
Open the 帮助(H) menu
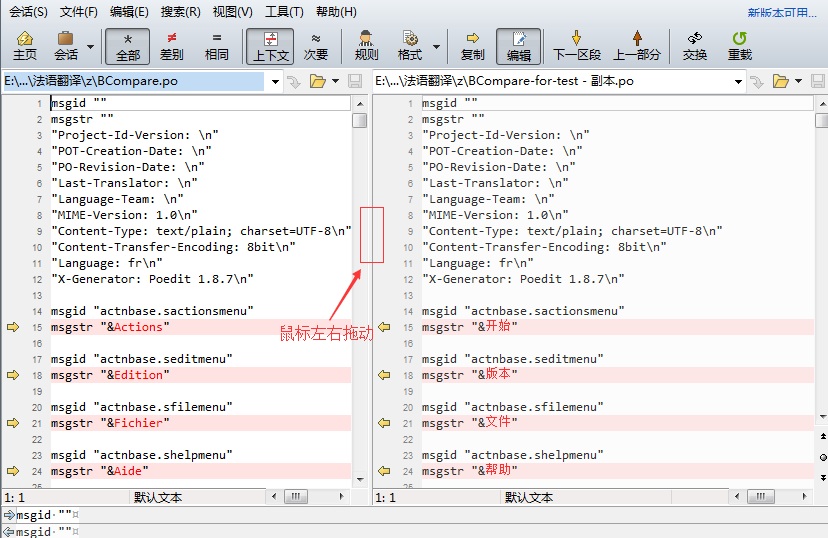pos(336,12)
